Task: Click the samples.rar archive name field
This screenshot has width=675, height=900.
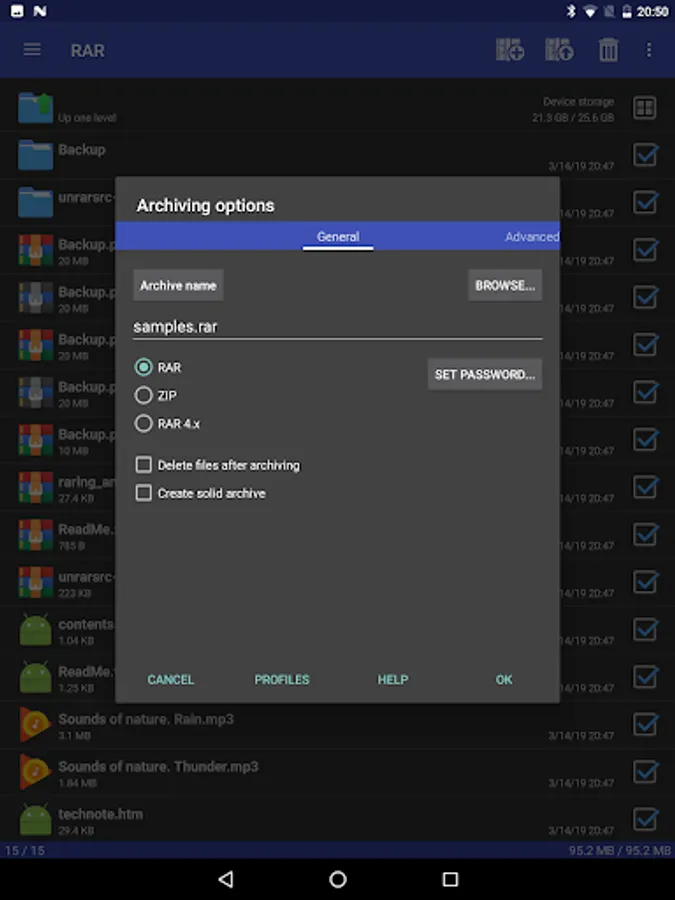Action: (x=338, y=327)
